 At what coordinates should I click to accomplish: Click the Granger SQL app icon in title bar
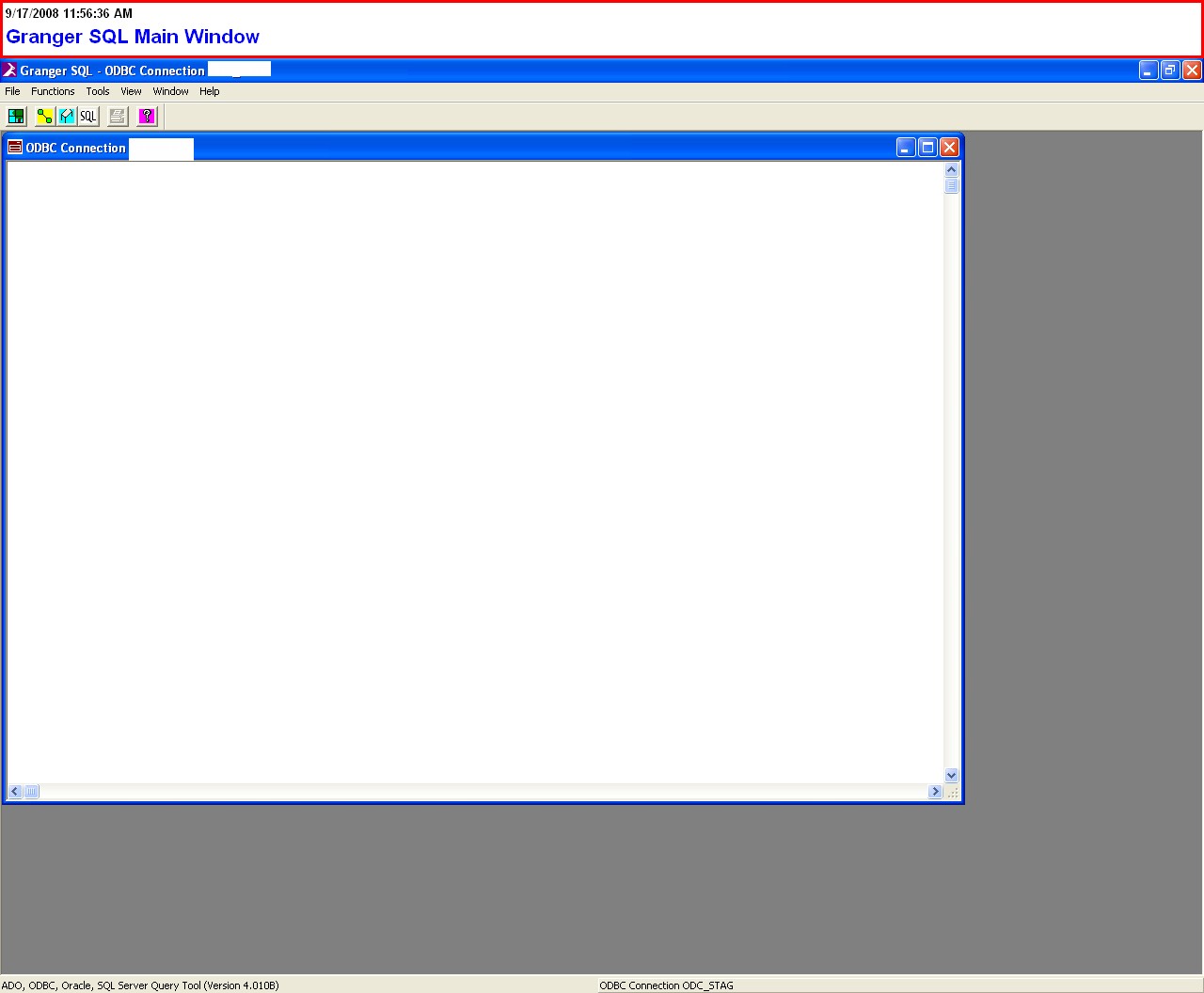[x=9, y=71]
